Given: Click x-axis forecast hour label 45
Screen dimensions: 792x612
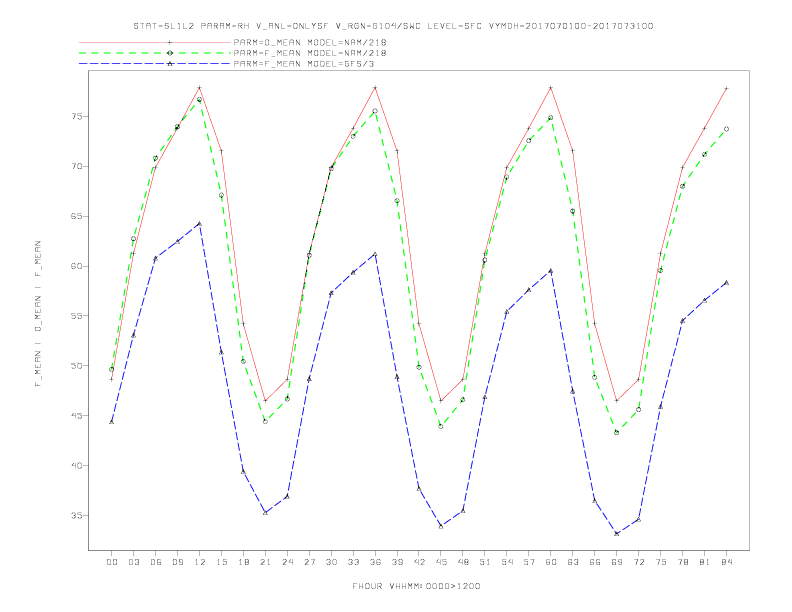Looking at the screenshot, I should click(441, 562).
